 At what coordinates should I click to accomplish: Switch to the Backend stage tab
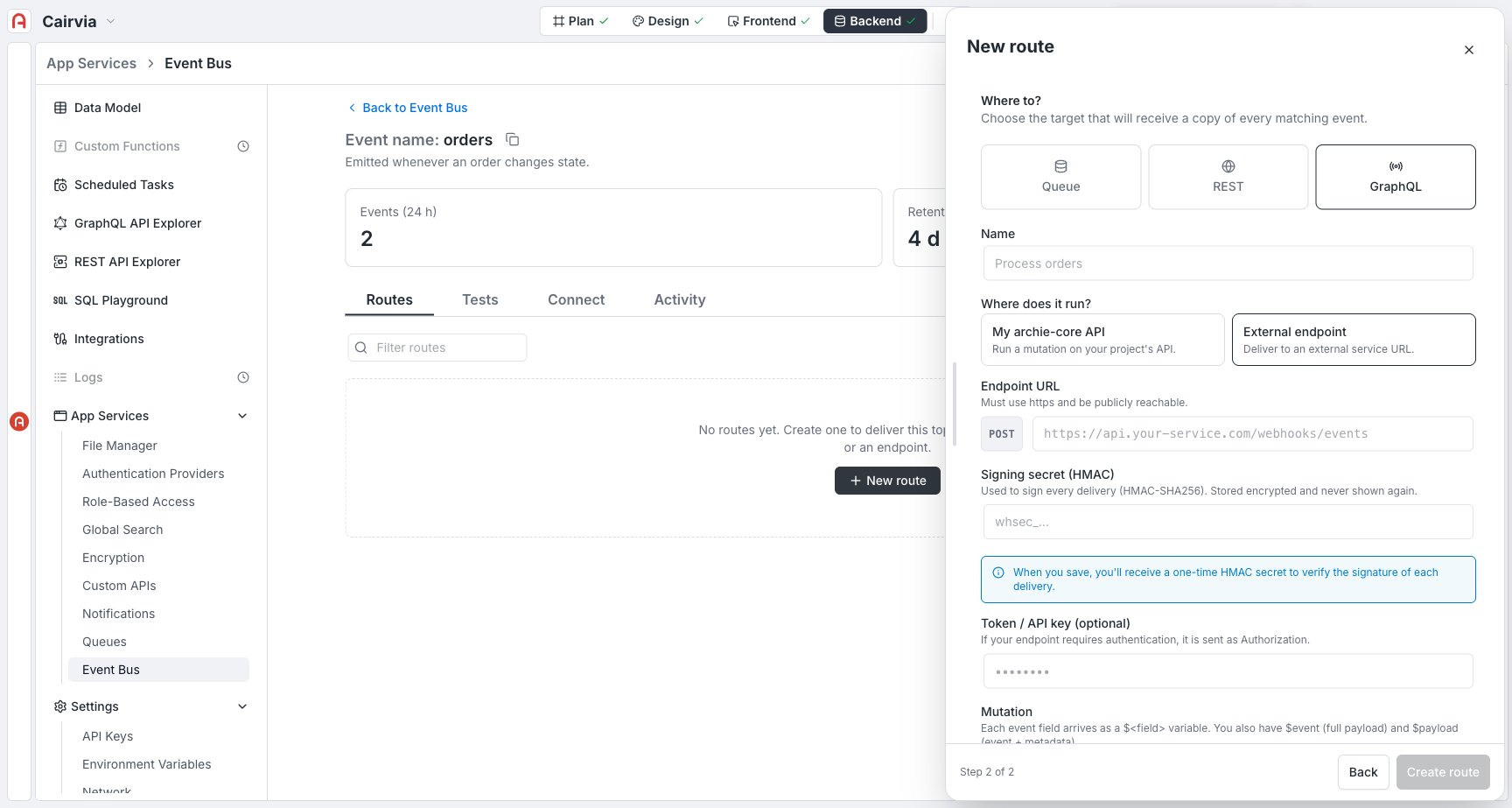[x=875, y=21]
